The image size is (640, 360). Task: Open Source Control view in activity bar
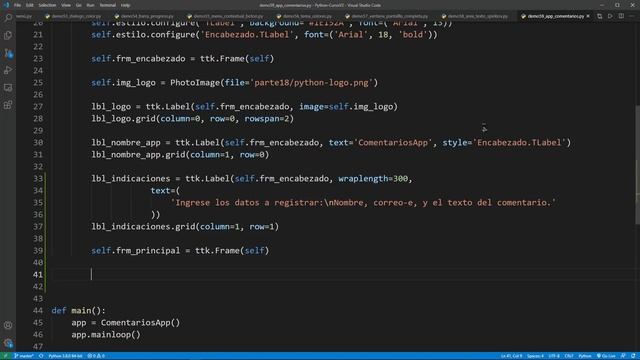[8, 53]
